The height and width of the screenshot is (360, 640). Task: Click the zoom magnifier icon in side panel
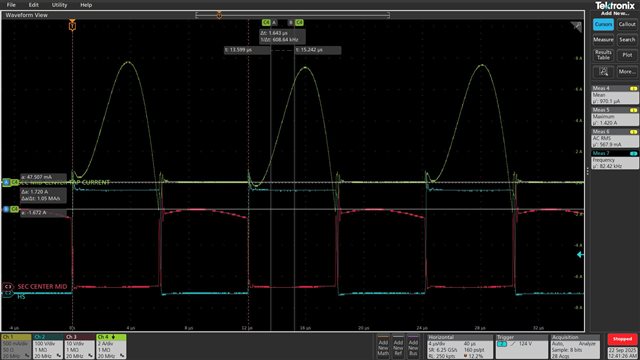(603, 72)
